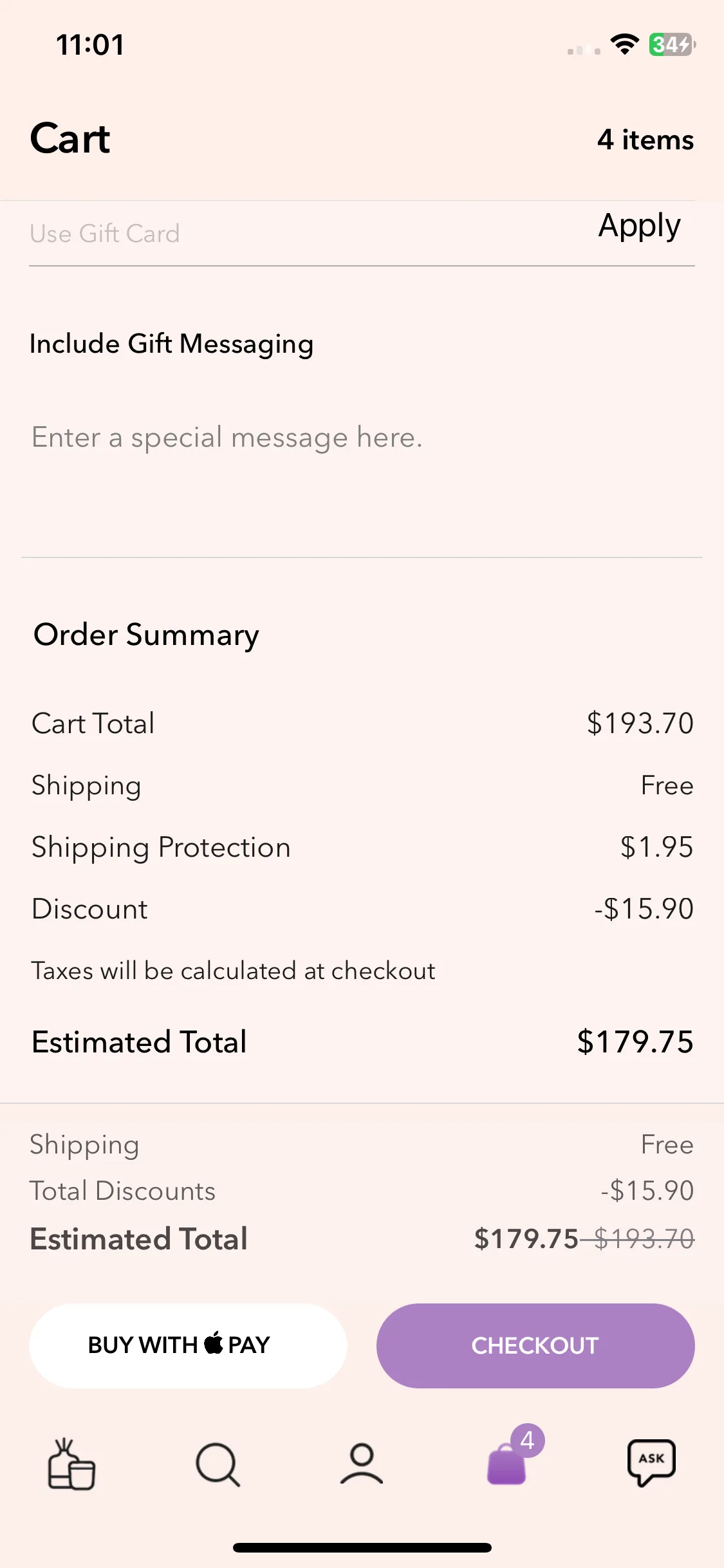Open the purple shopping bag tab
This screenshot has height=1568, width=724.
[506, 1464]
